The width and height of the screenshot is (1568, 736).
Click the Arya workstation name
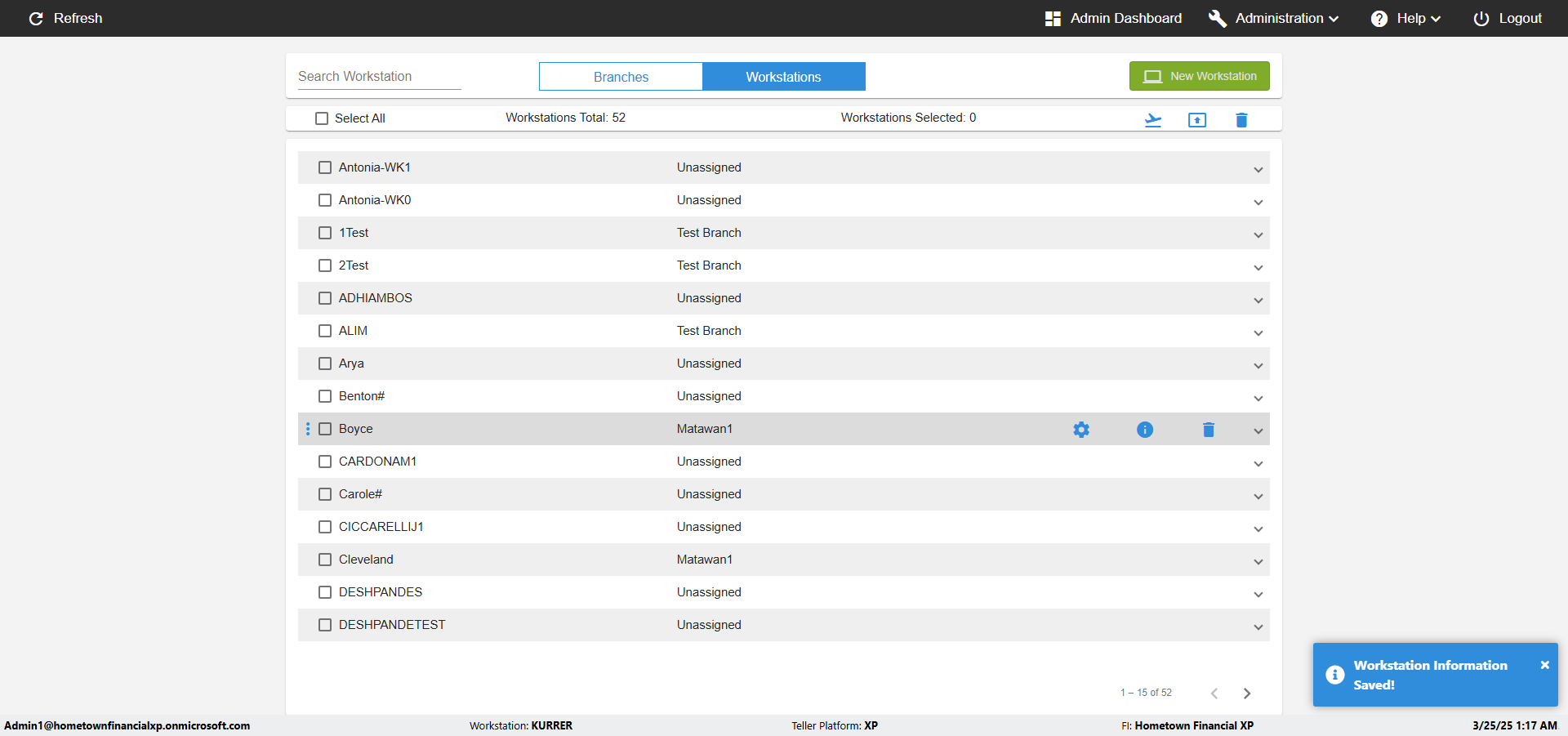pos(351,364)
